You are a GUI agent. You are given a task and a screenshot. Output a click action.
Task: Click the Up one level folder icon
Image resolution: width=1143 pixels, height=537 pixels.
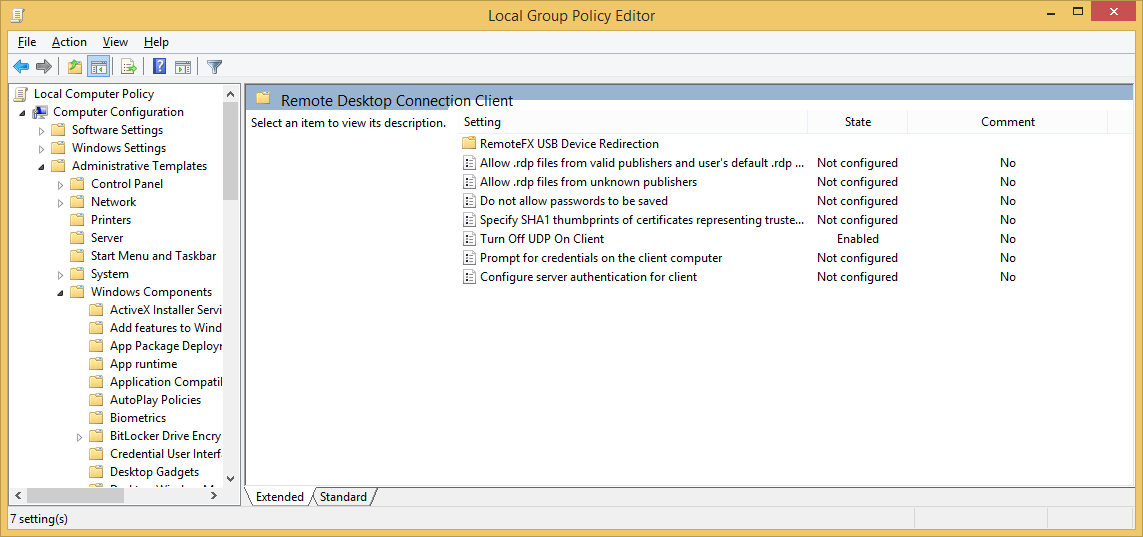tap(74, 67)
